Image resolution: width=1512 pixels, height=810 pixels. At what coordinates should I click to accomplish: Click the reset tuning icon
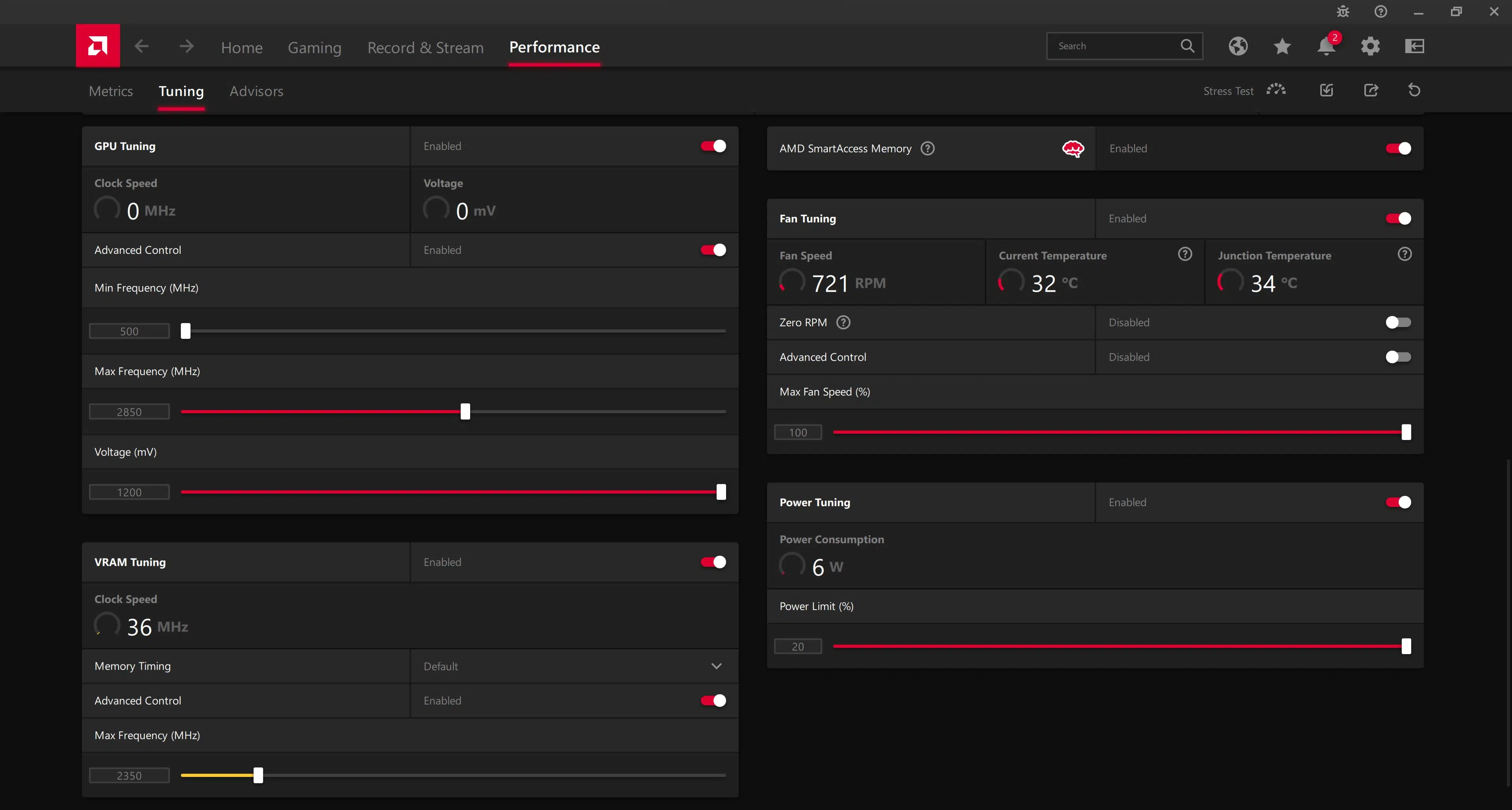(x=1415, y=90)
